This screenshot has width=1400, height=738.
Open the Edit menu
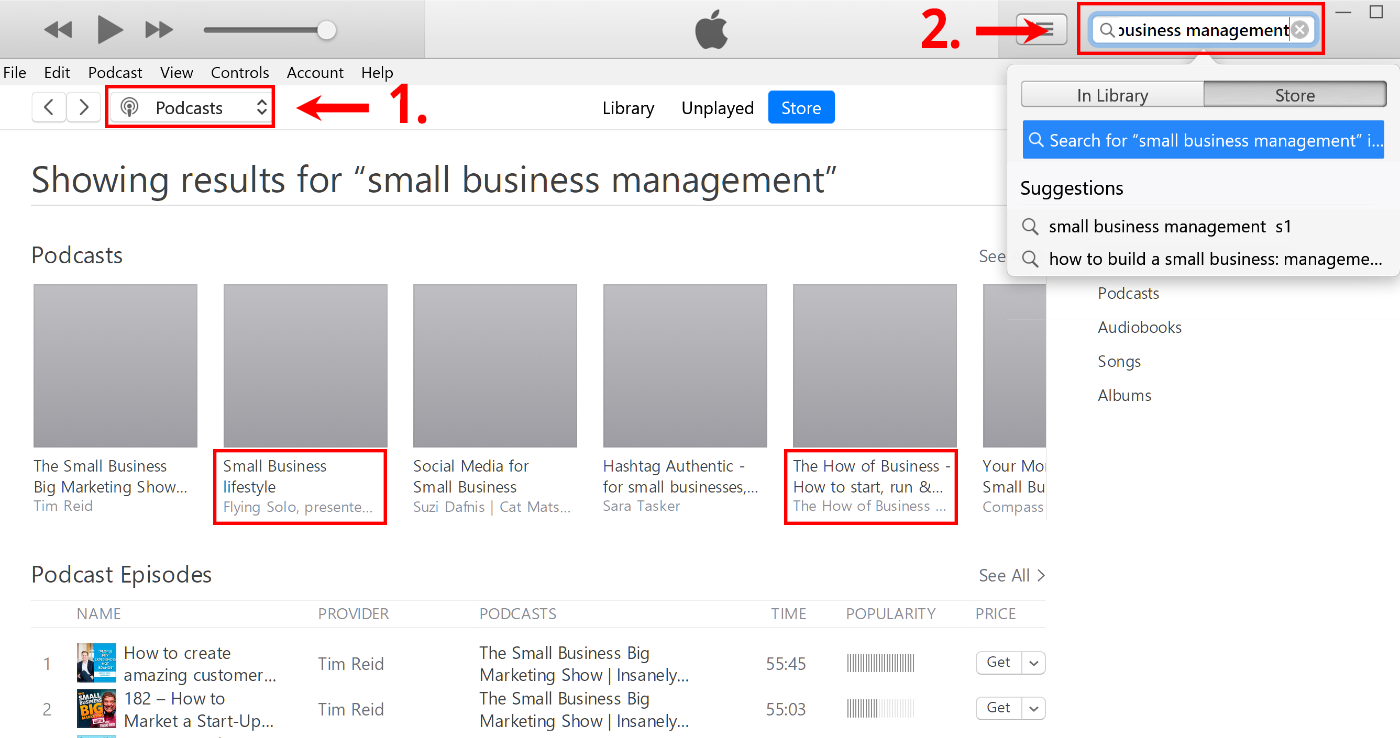[57, 72]
